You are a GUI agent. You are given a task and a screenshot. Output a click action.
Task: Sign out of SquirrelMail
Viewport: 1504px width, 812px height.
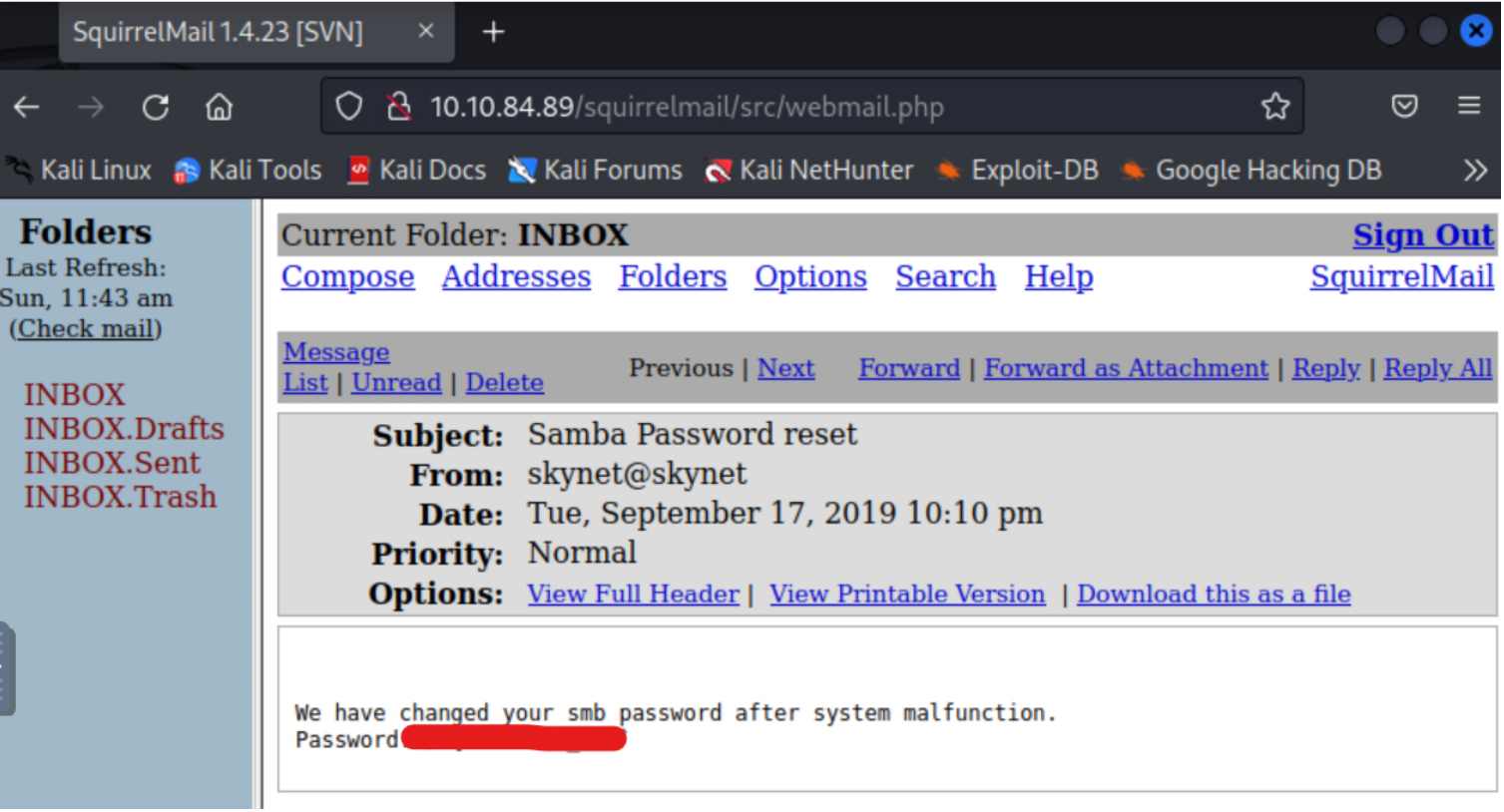point(1422,235)
